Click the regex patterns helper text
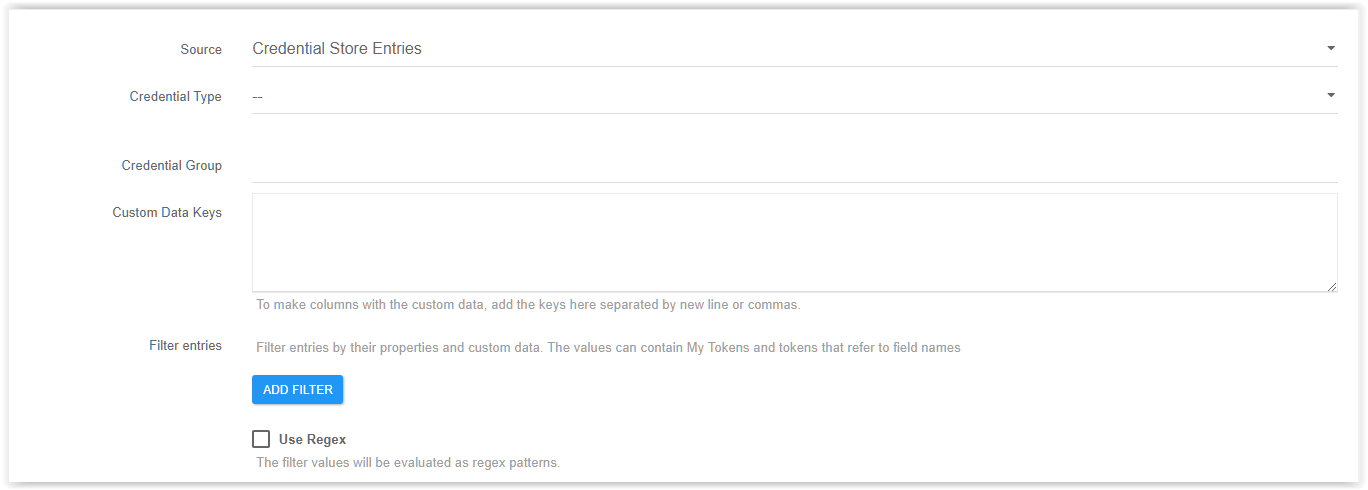 click(x=408, y=462)
